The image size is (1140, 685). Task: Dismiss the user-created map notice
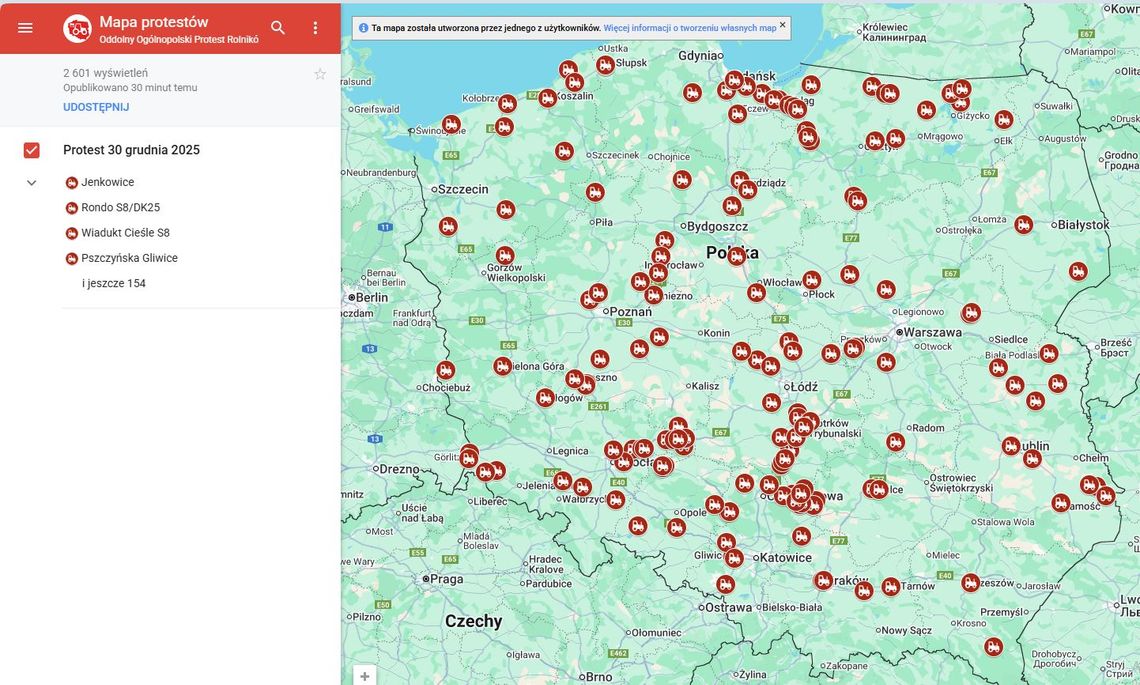coord(781,27)
